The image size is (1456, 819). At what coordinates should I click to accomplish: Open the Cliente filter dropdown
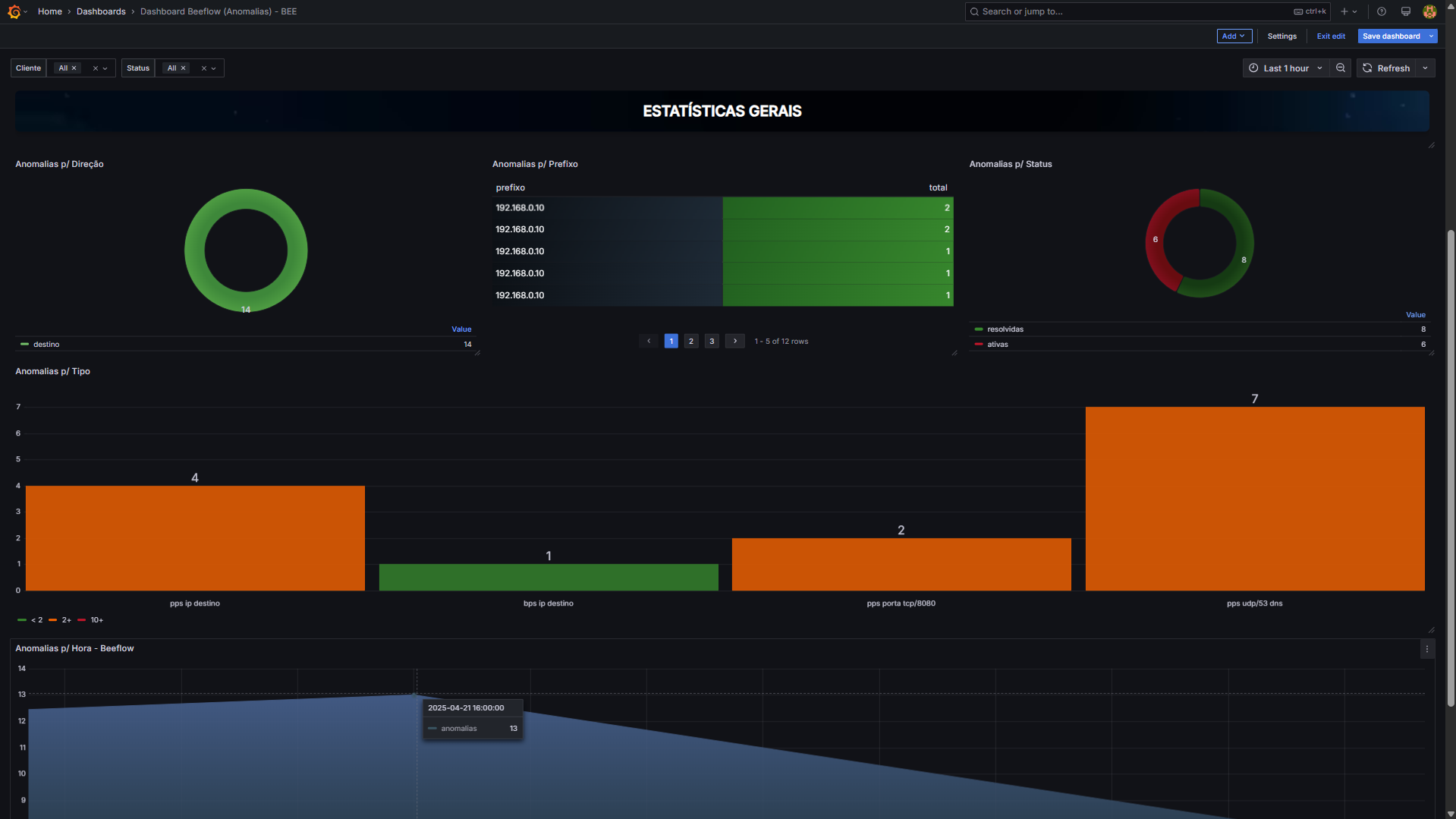click(104, 68)
